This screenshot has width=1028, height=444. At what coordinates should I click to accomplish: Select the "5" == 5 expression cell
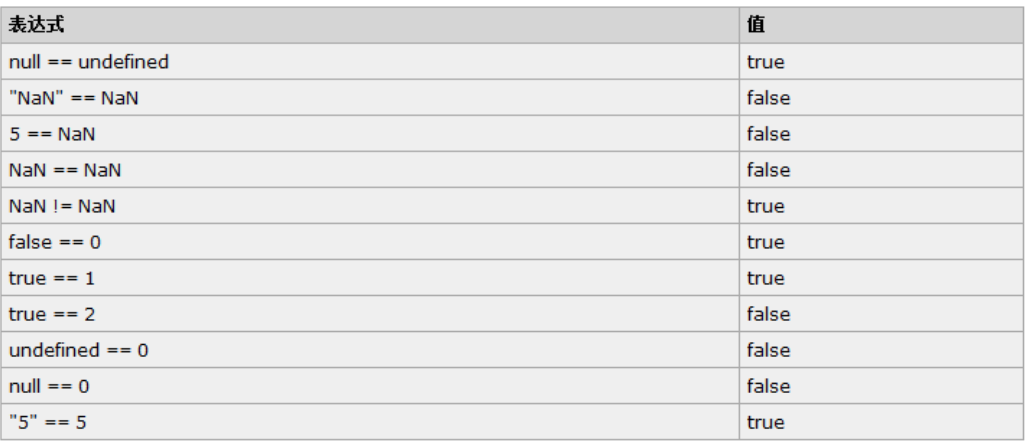tap(48, 422)
